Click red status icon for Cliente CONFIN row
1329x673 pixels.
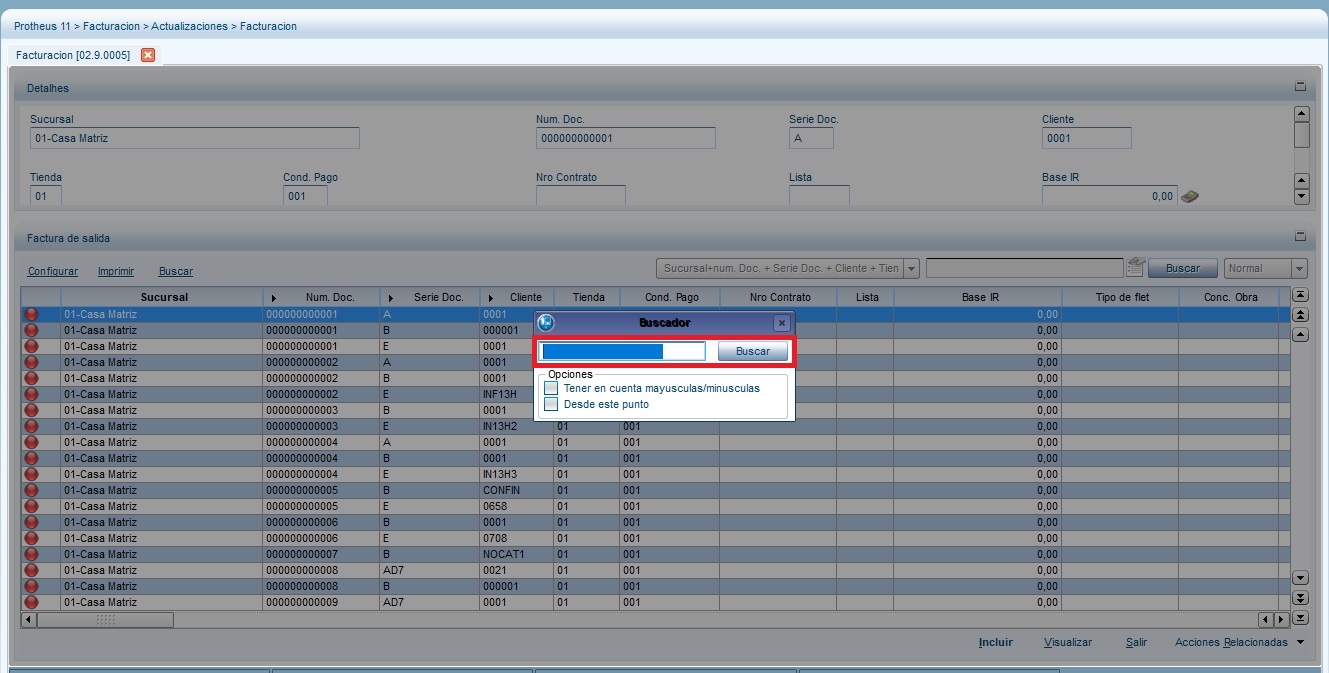point(31,490)
